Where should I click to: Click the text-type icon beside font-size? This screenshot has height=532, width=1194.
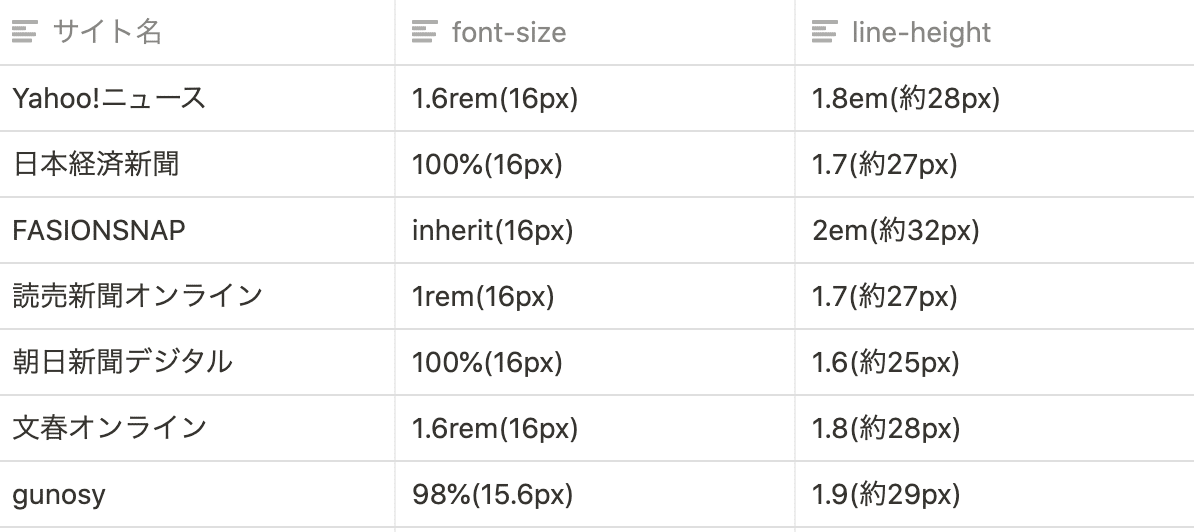click(425, 33)
